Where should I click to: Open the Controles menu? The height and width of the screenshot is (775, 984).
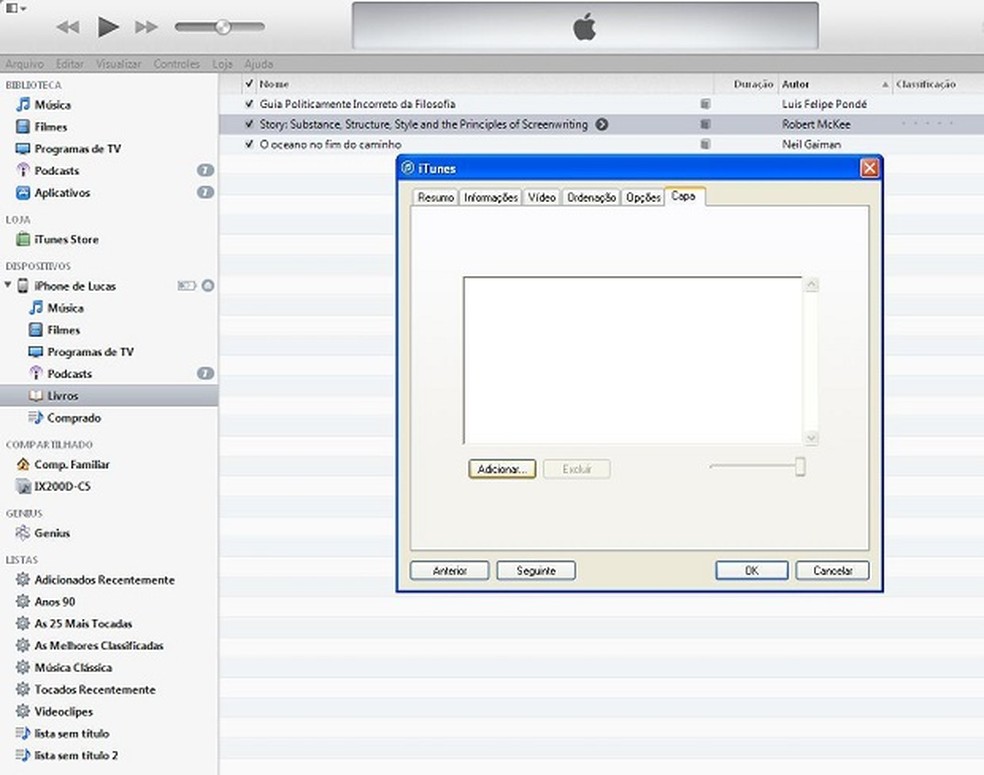coord(176,63)
